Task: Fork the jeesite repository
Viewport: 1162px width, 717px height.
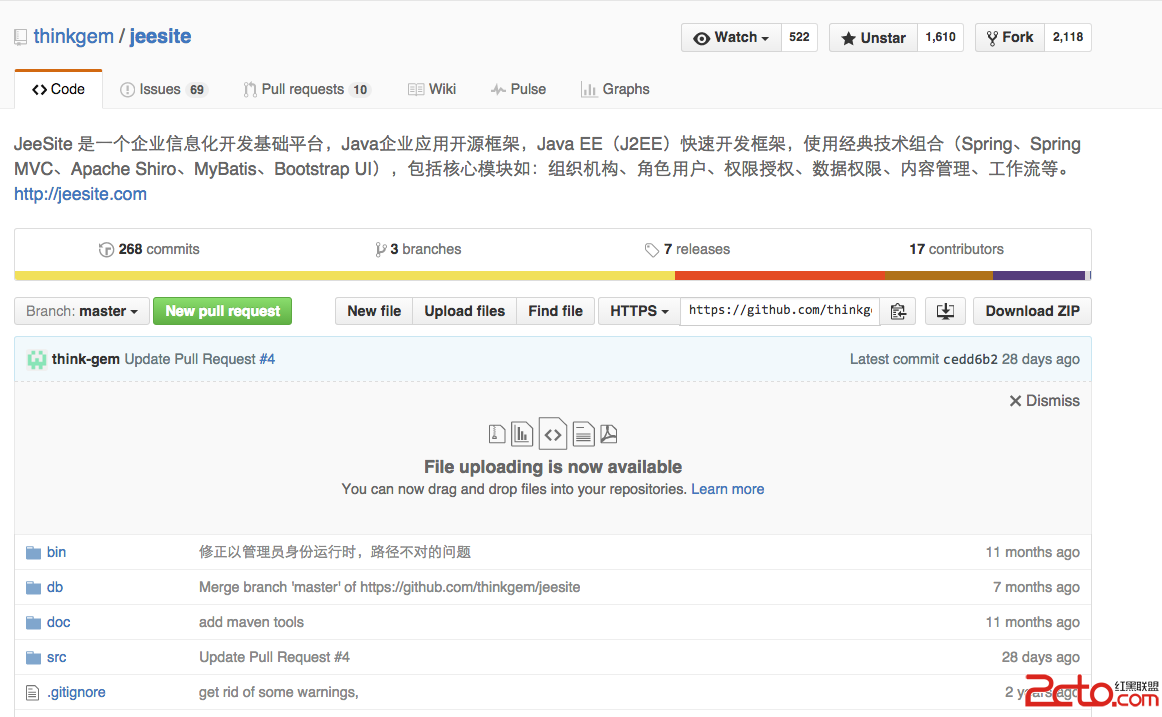Action: [1010, 38]
